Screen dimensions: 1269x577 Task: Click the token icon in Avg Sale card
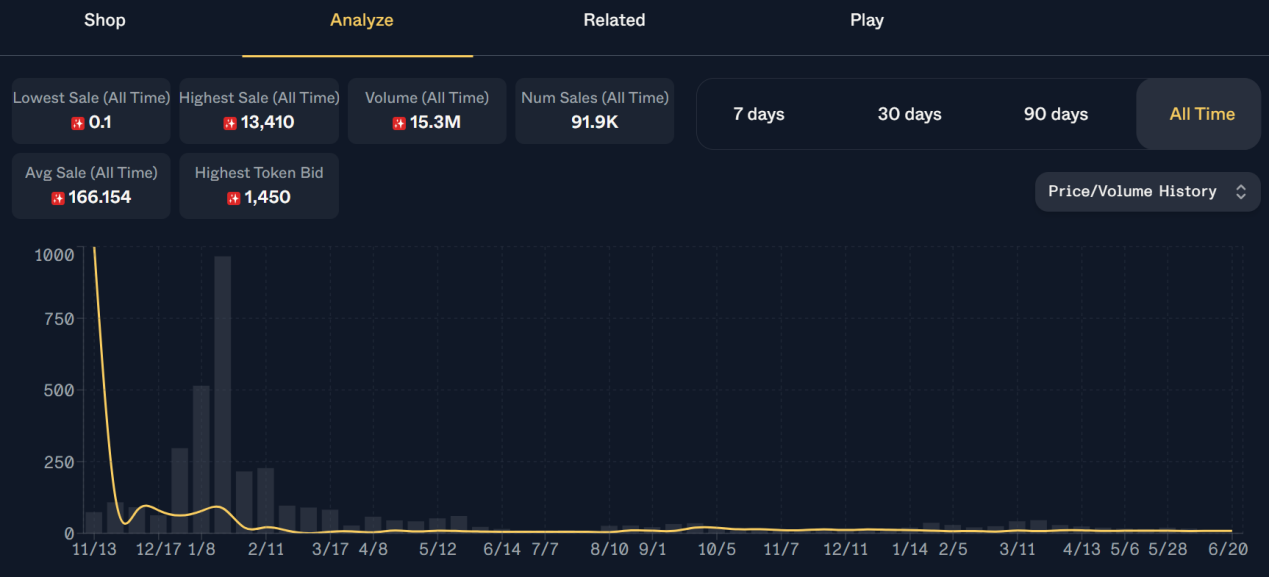pyautogui.click(x=58, y=198)
